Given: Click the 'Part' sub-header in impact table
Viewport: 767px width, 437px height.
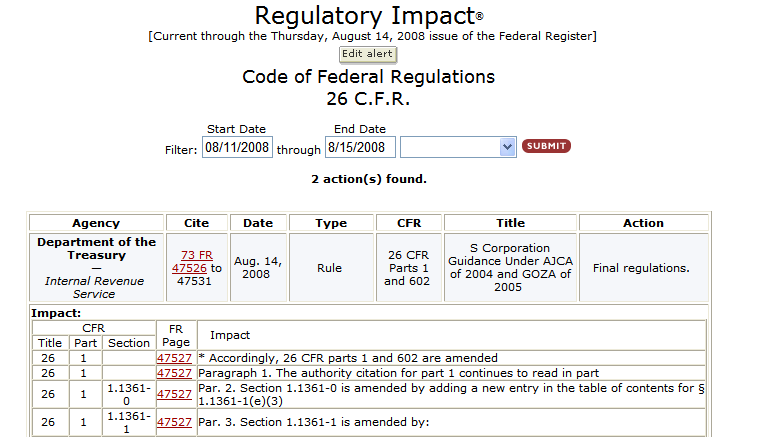Looking at the screenshot, I should coord(85,343).
